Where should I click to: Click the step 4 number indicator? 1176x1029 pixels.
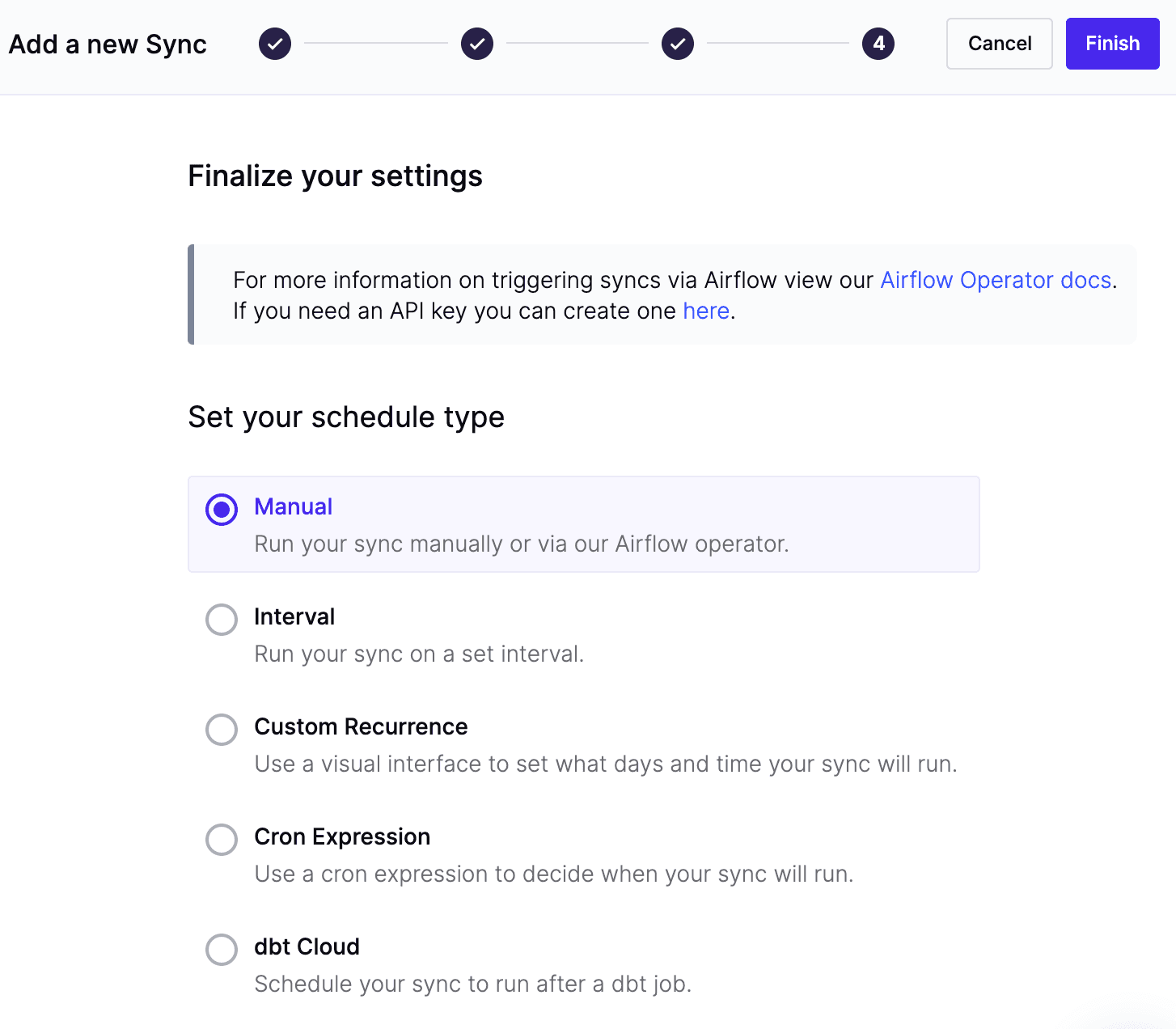click(x=878, y=44)
